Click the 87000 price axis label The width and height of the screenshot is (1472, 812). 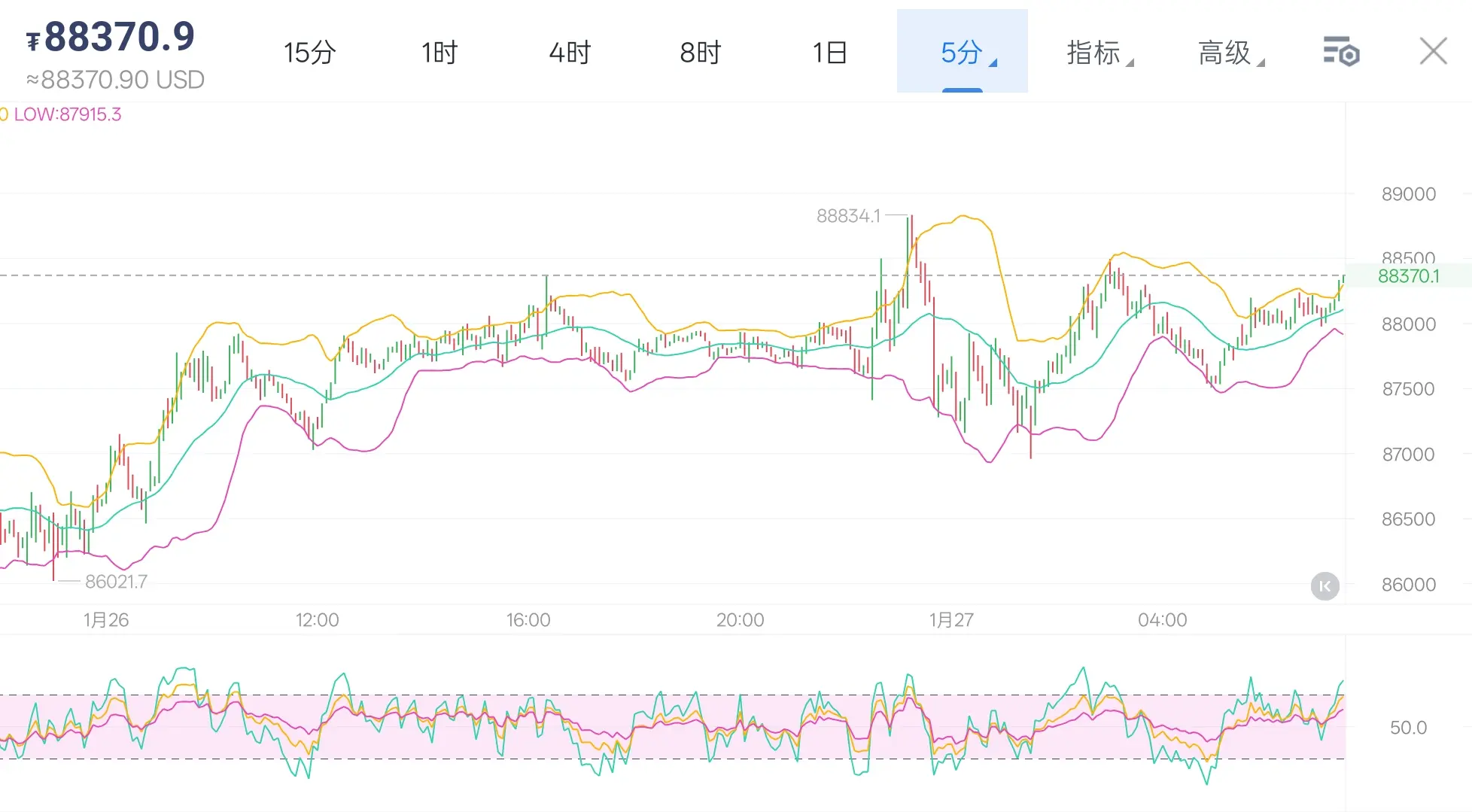point(1408,455)
